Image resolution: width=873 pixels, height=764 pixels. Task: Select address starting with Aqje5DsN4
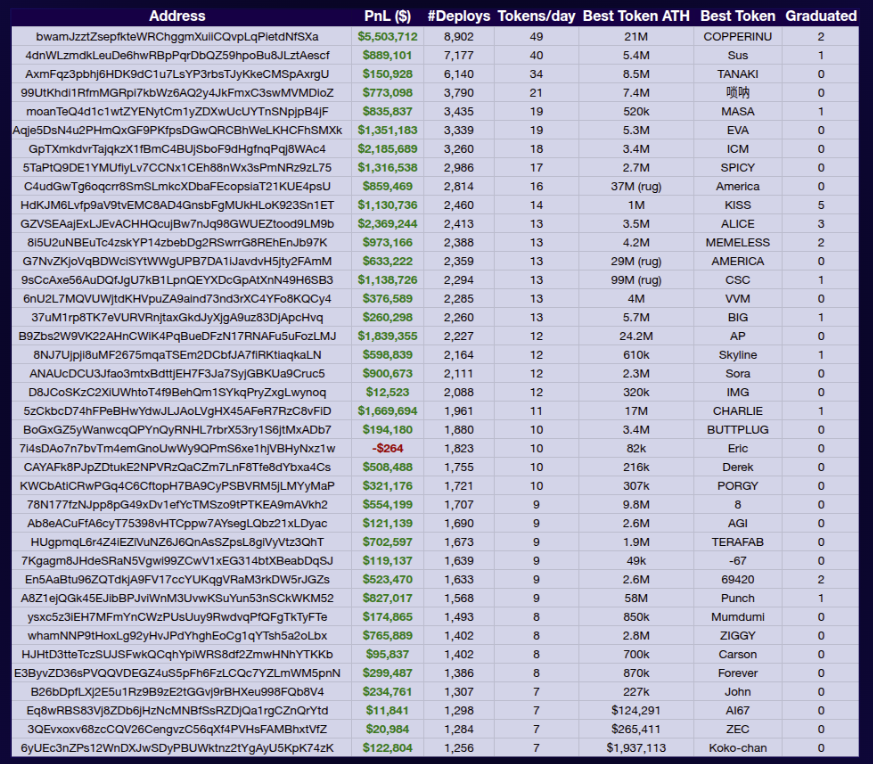177,130
